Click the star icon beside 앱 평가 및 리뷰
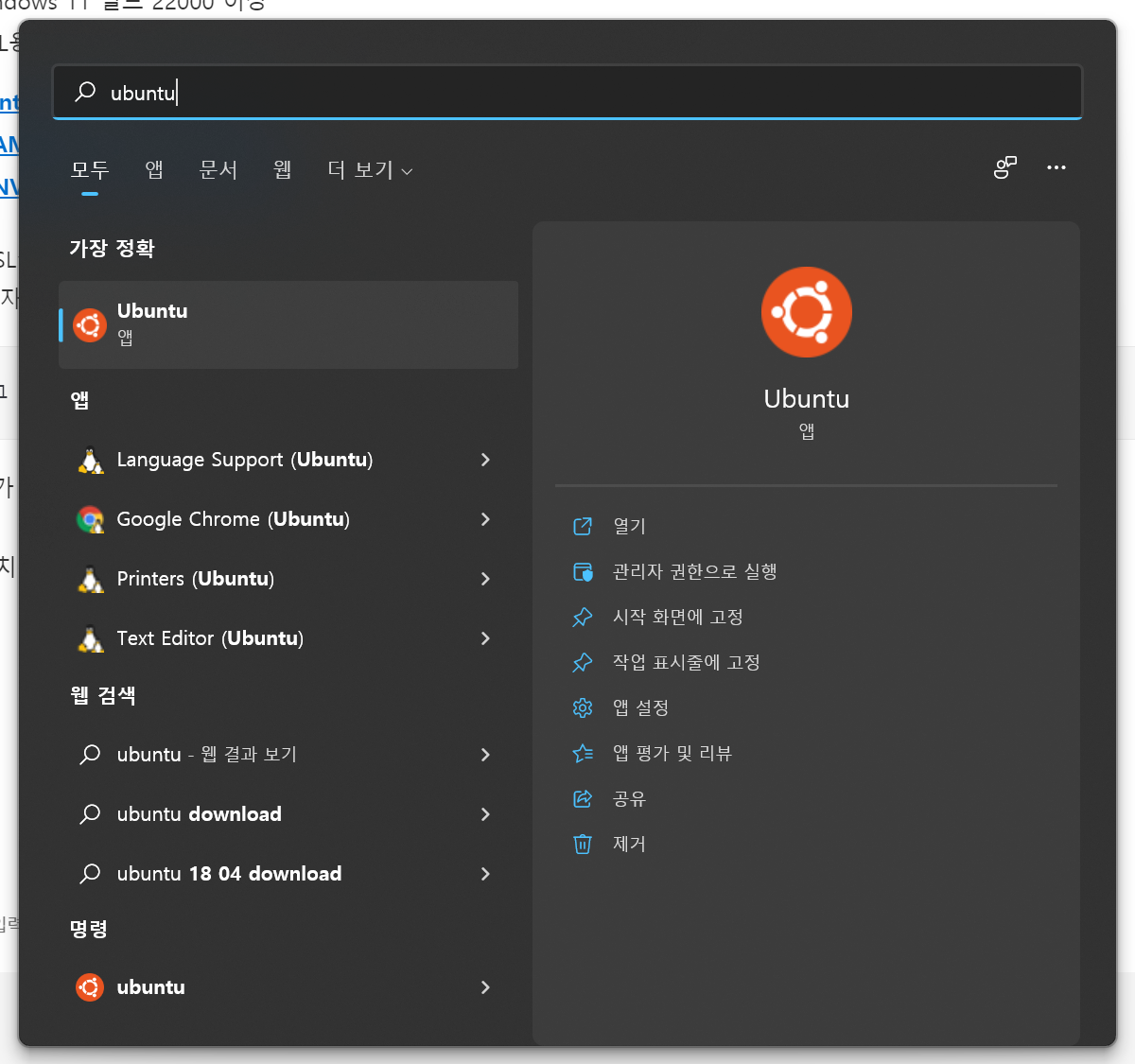 tap(583, 753)
